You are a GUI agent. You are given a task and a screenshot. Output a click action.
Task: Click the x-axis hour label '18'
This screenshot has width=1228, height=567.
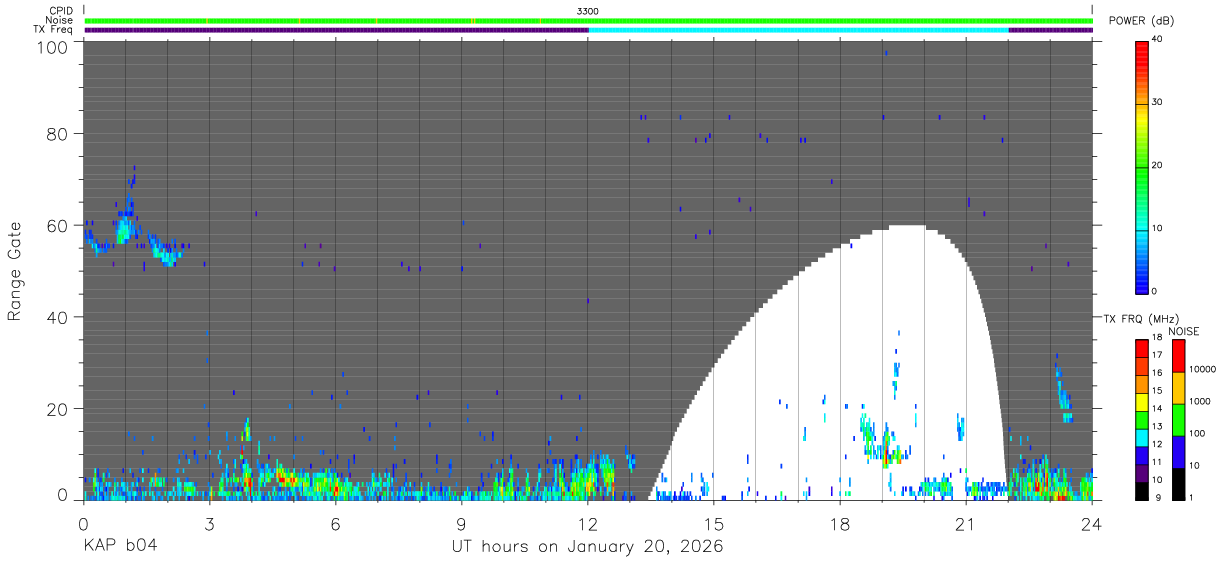(840, 523)
